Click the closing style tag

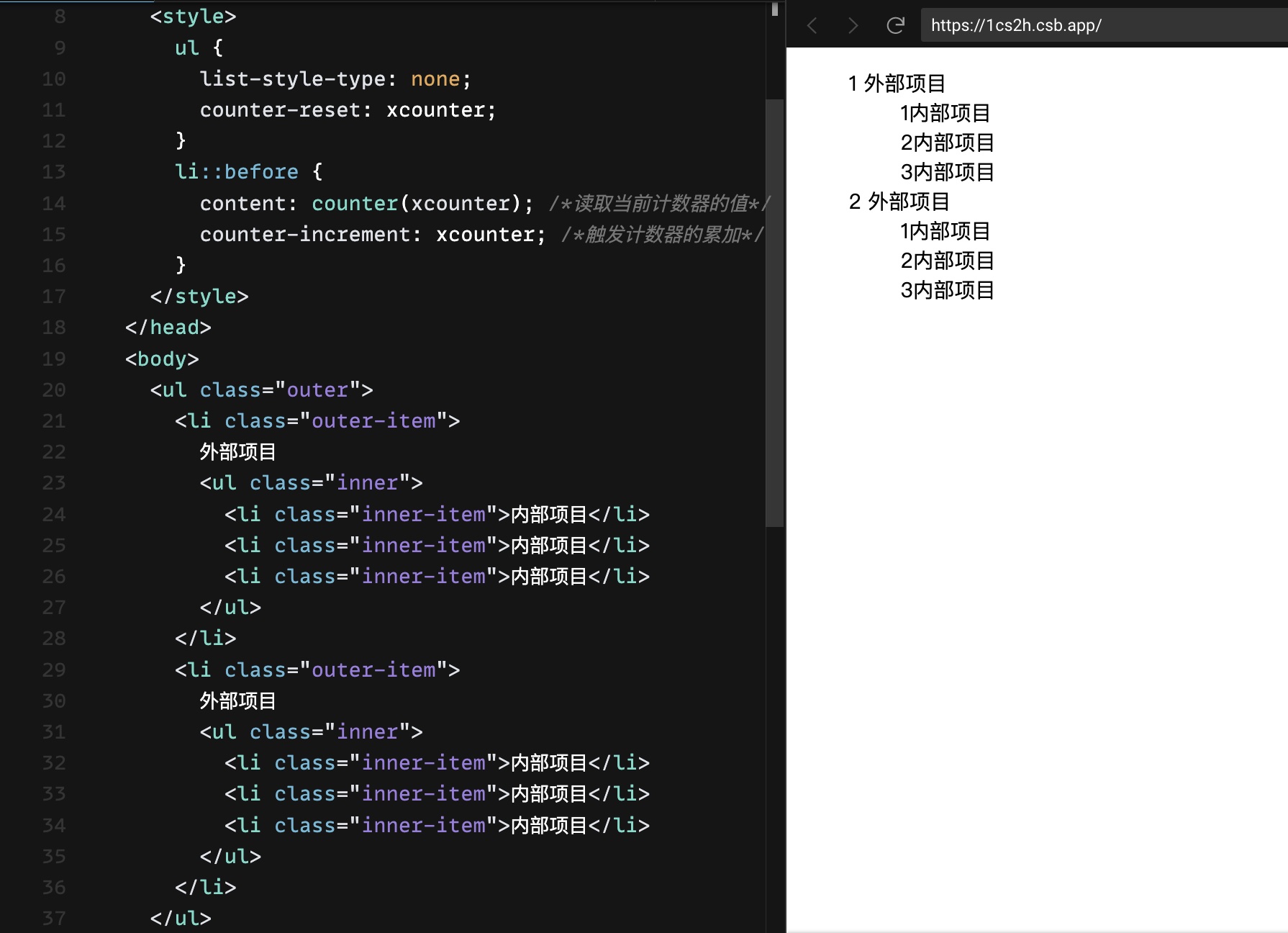pos(199,297)
